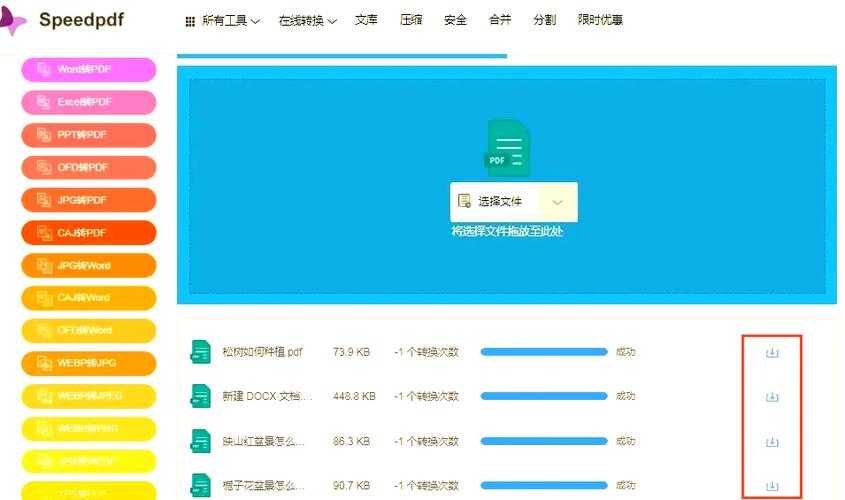The width and height of the screenshot is (845, 500).
Task: Click the file icon for 松树如何种植.pdf
Action: tap(200, 352)
